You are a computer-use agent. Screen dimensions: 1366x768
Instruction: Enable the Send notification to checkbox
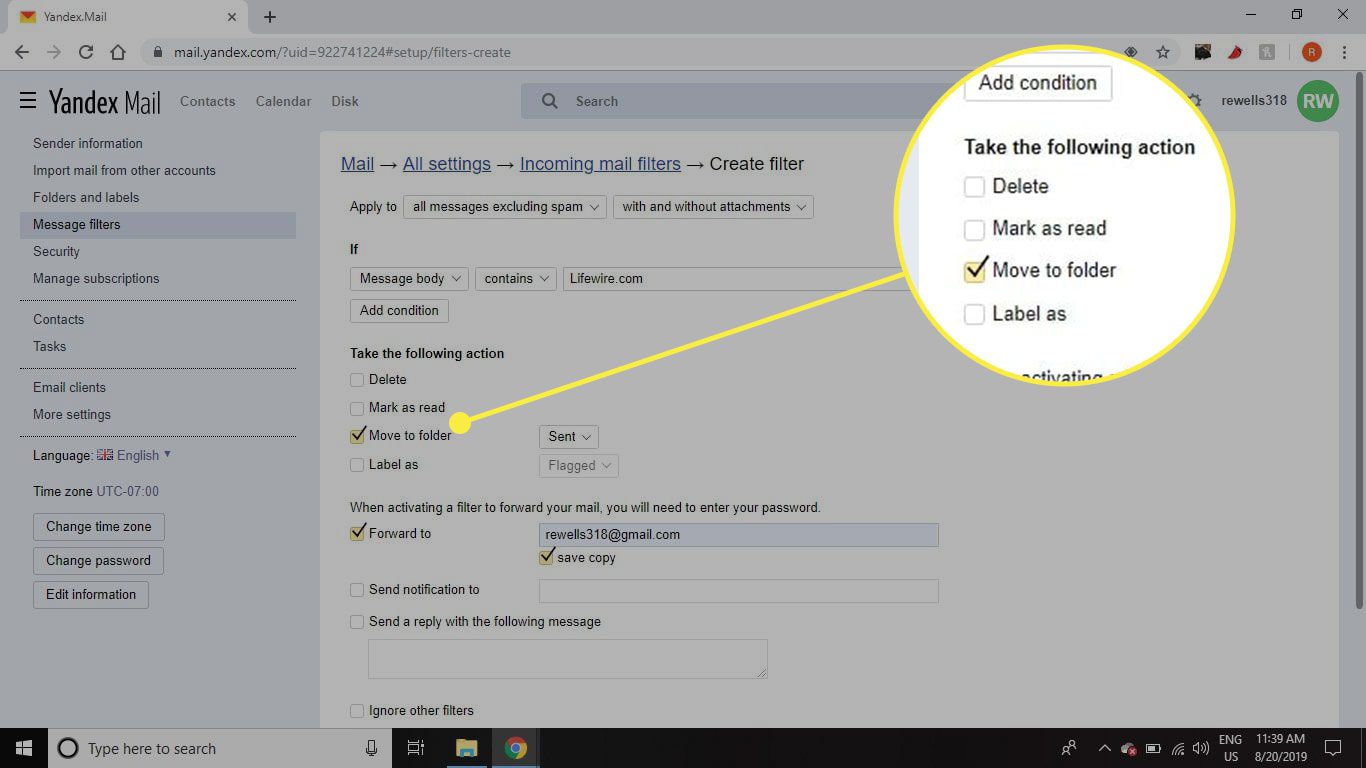click(x=357, y=590)
